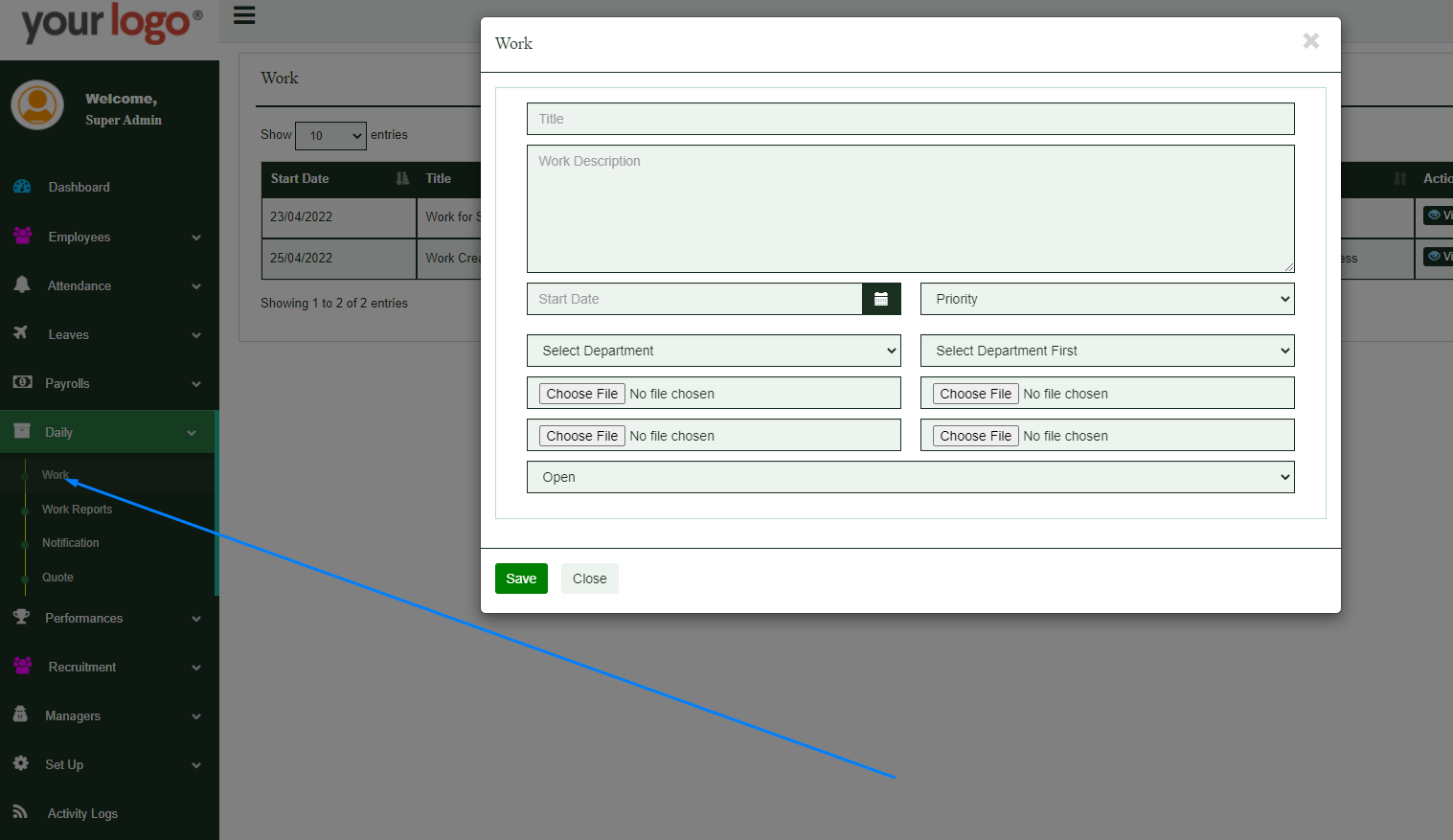Click the 23/04/2022 start date cell
The image size is (1453, 840).
[x=339, y=217]
